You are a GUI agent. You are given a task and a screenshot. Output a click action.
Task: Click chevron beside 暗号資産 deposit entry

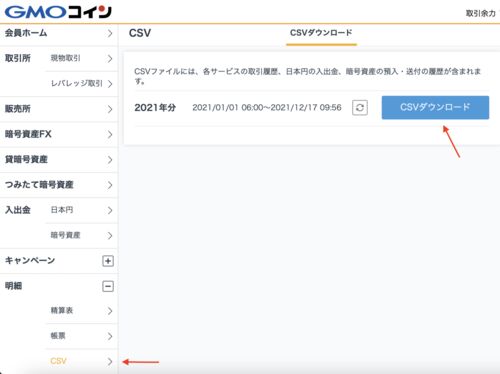110,236
